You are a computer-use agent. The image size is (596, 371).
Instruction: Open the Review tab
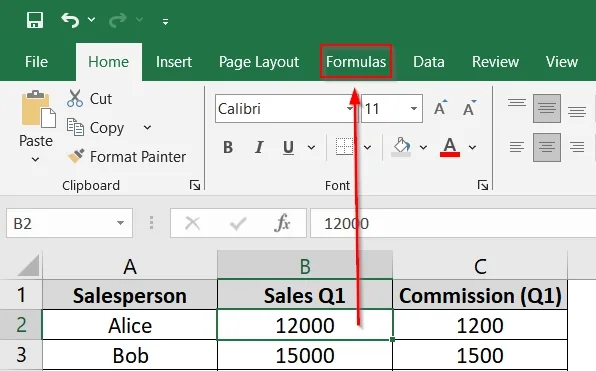point(495,62)
